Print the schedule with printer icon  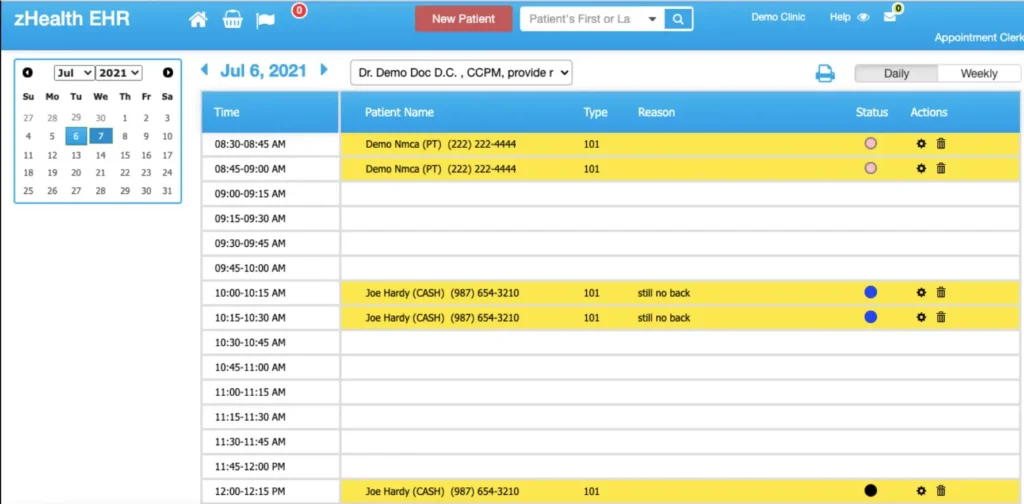tap(825, 74)
